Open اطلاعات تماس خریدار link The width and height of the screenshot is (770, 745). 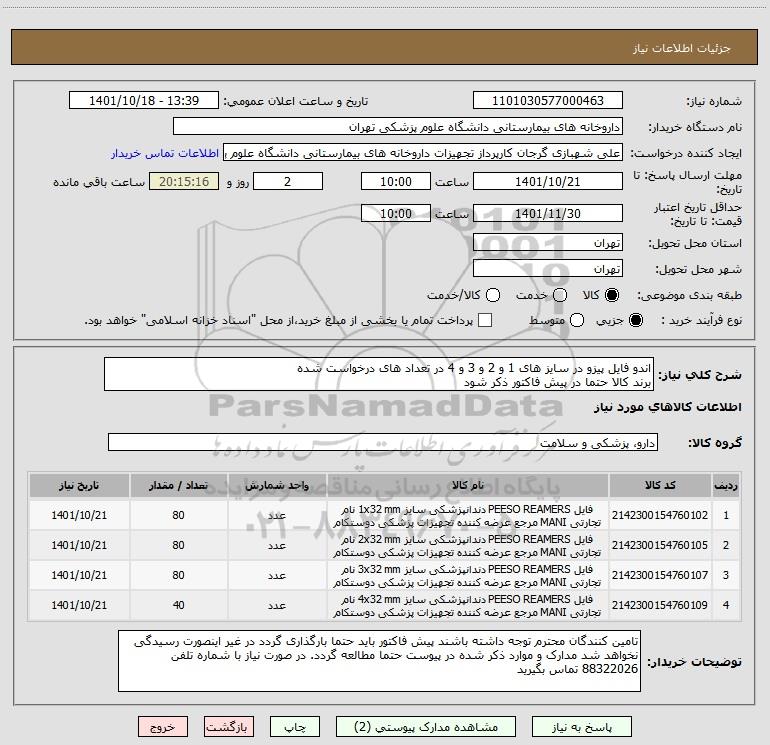(165, 153)
